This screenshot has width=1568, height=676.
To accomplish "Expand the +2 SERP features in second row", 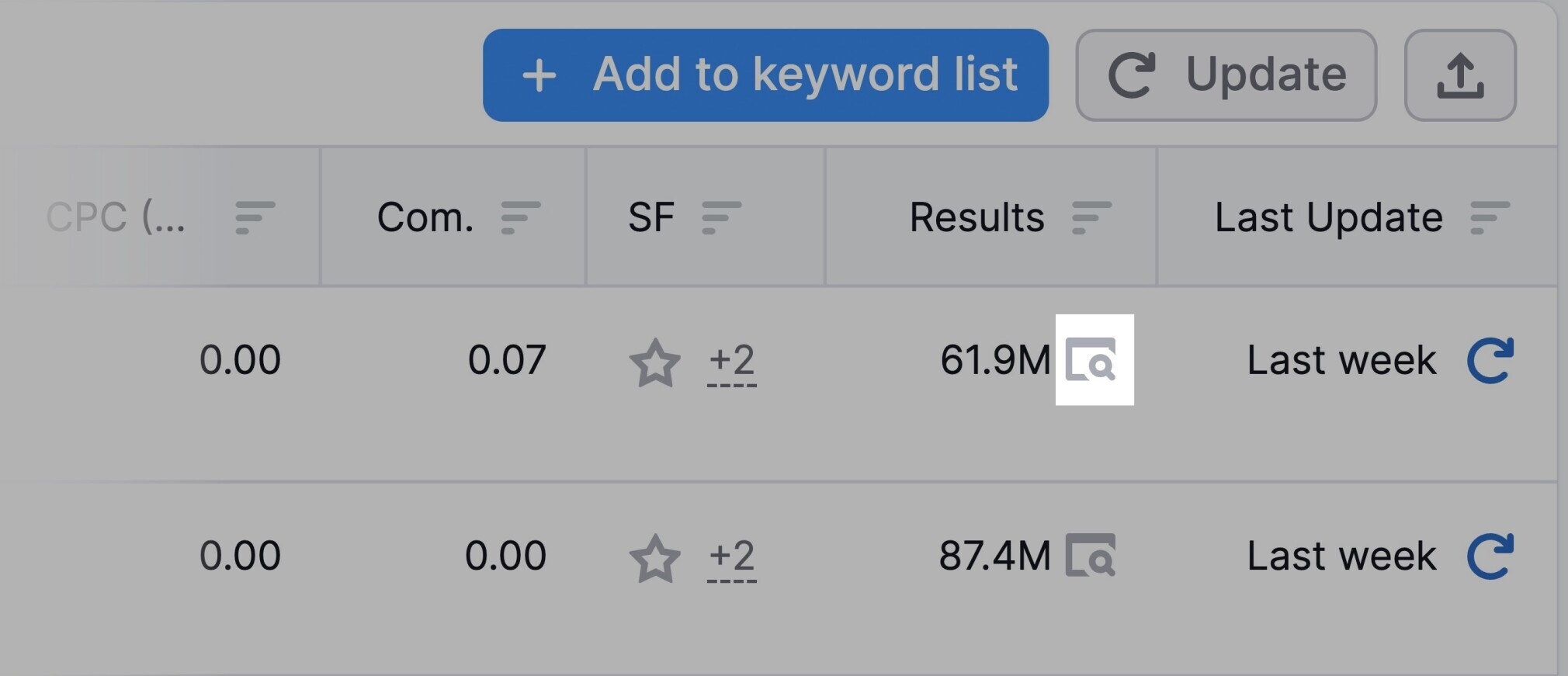I will coord(732,557).
